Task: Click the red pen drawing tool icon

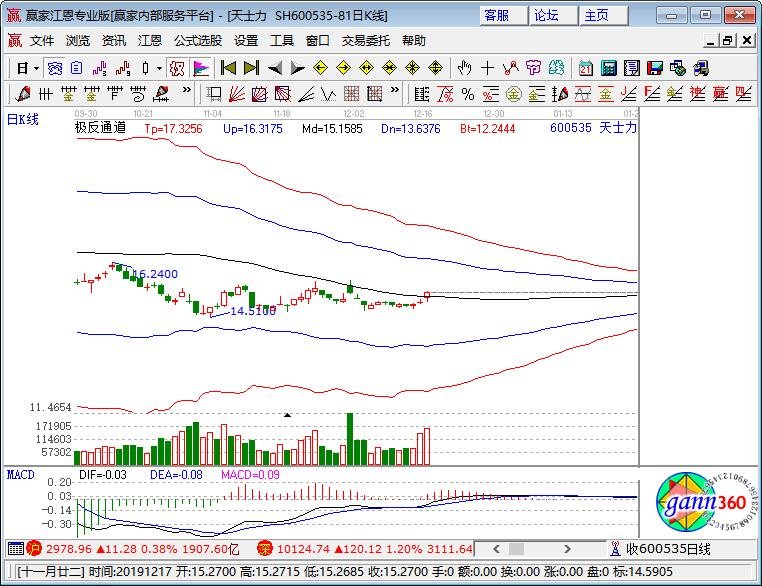Action: (23, 93)
